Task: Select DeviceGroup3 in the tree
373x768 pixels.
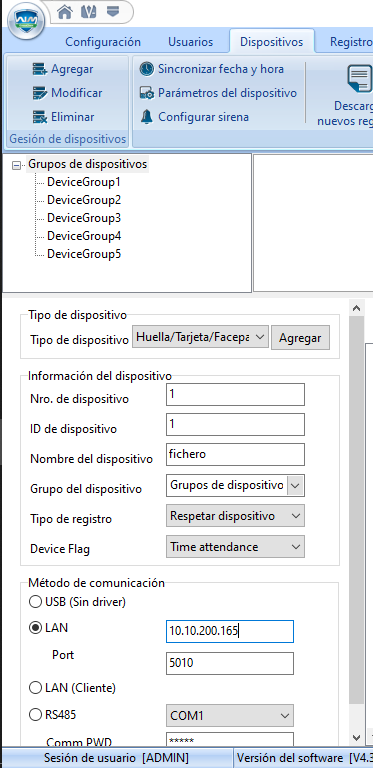Action: (84, 218)
